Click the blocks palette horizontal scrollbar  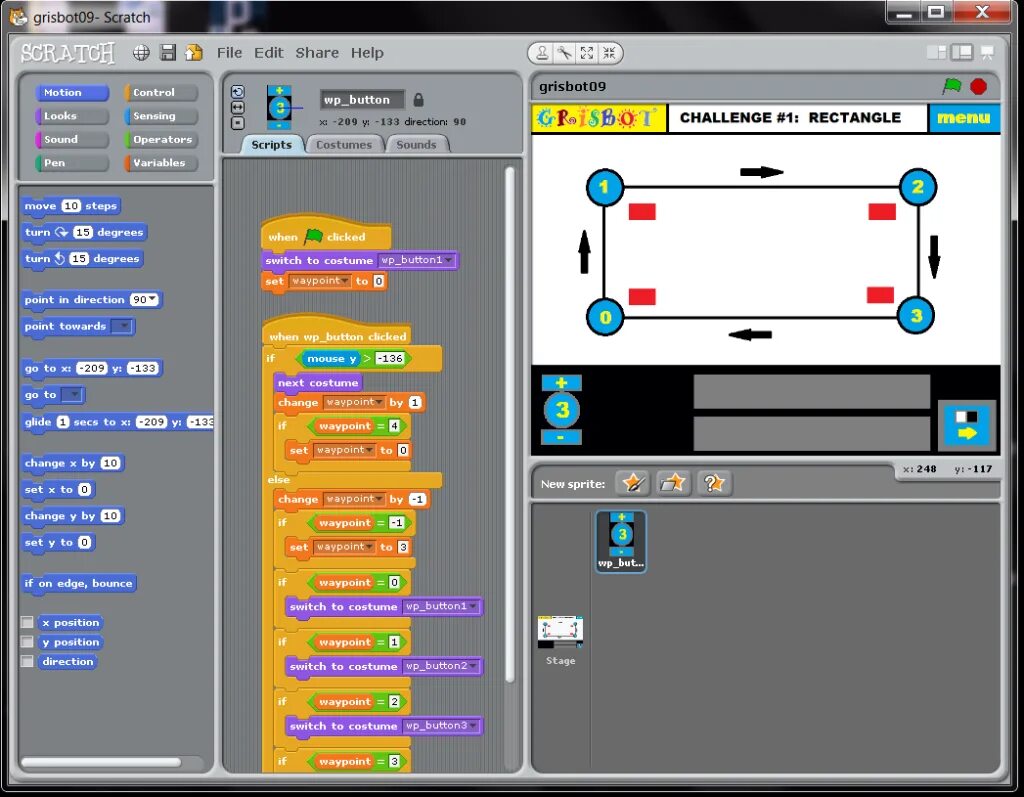[x=101, y=762]
